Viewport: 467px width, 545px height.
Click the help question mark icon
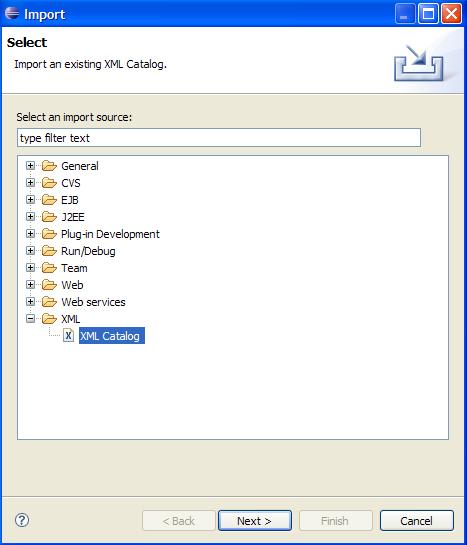(x=22, y=520)
